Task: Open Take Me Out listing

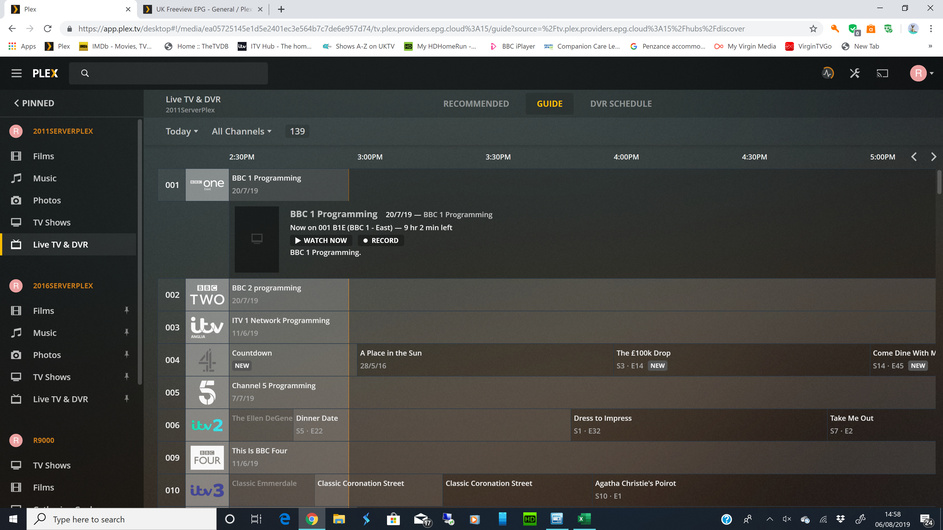Action: (881, 425)
